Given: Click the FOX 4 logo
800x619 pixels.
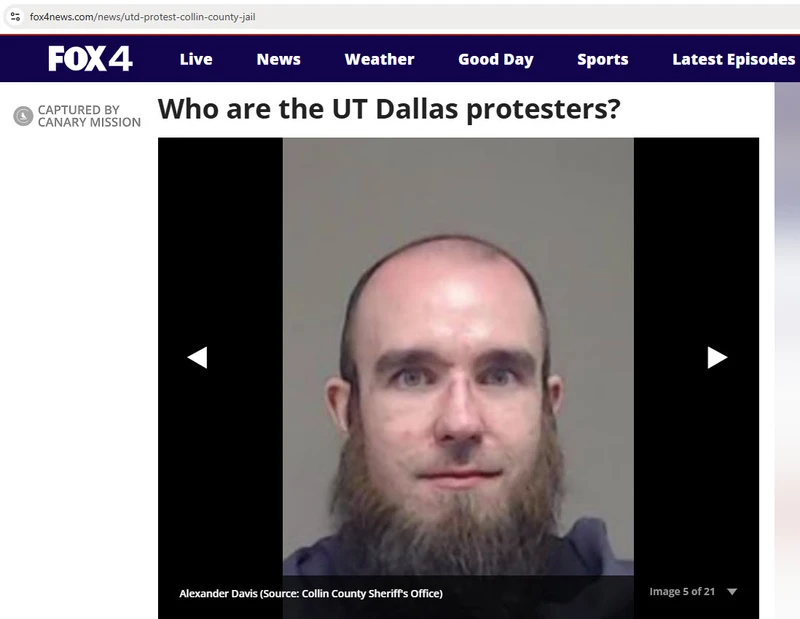Looking at the screenshot, I should tap(90, 59).
